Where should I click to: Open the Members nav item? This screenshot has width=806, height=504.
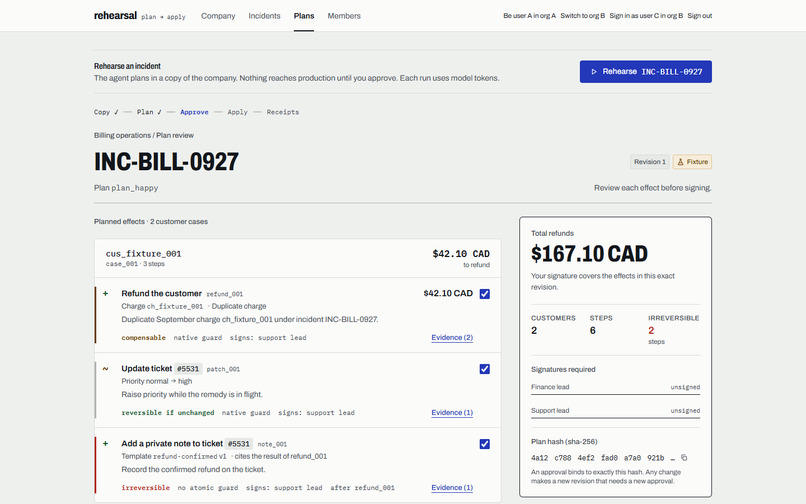click(x=344, y=16)
